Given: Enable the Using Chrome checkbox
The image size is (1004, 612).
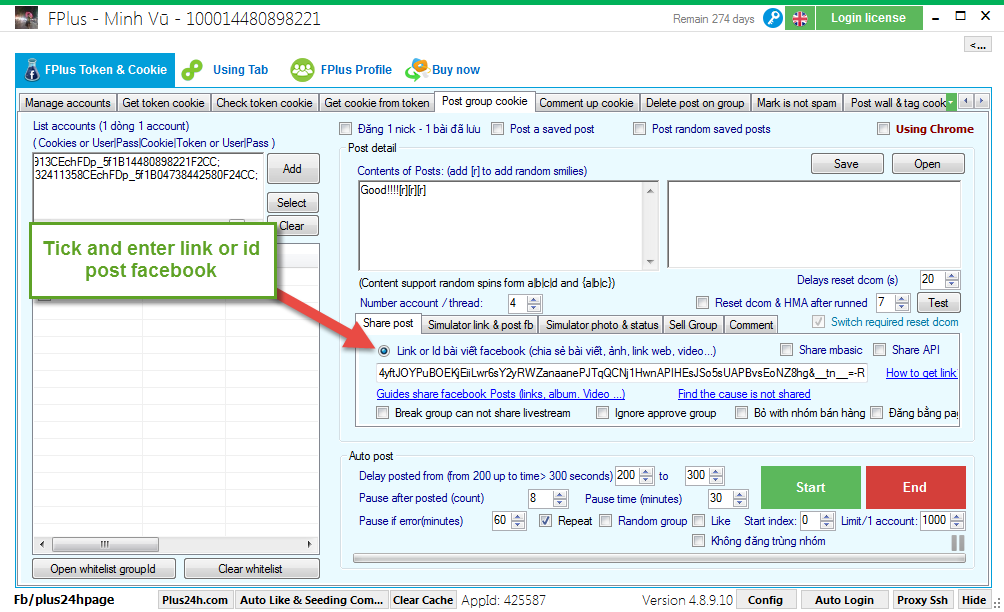Looking at the screenshot, I should coord(884,129).
